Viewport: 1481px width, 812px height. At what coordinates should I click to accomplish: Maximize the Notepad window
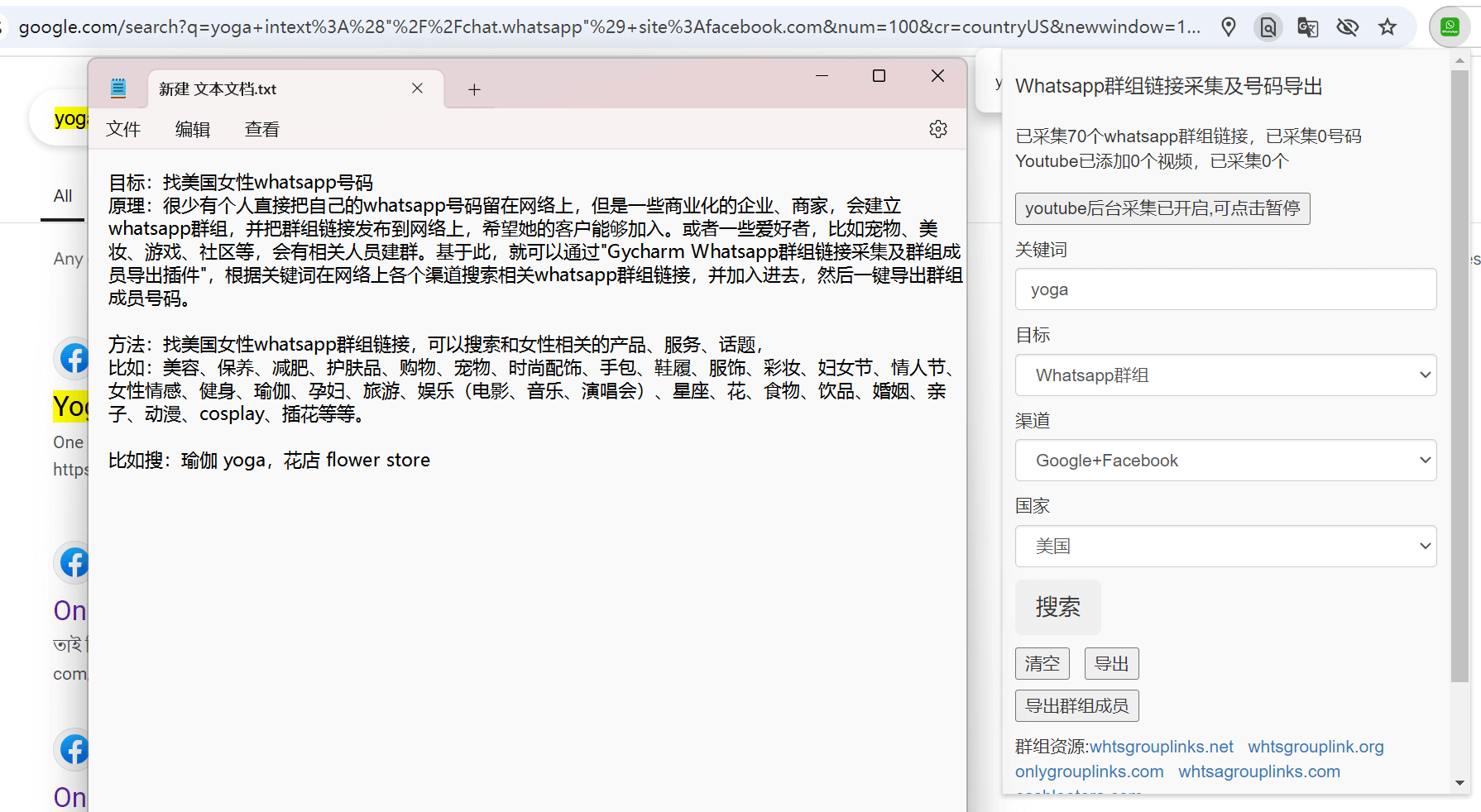click(x=879, y=76)
